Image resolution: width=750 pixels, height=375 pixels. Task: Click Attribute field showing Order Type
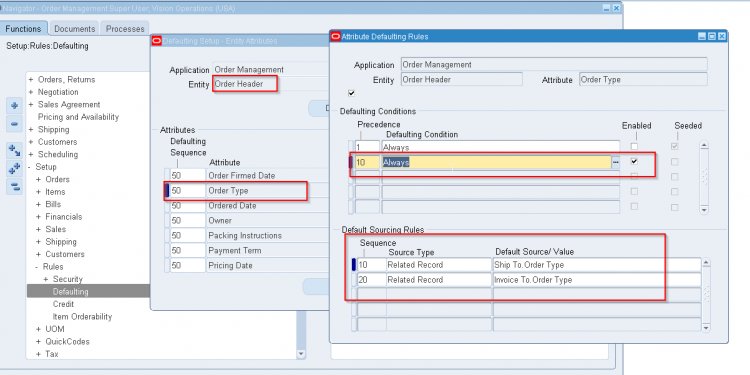coord(643,79)
